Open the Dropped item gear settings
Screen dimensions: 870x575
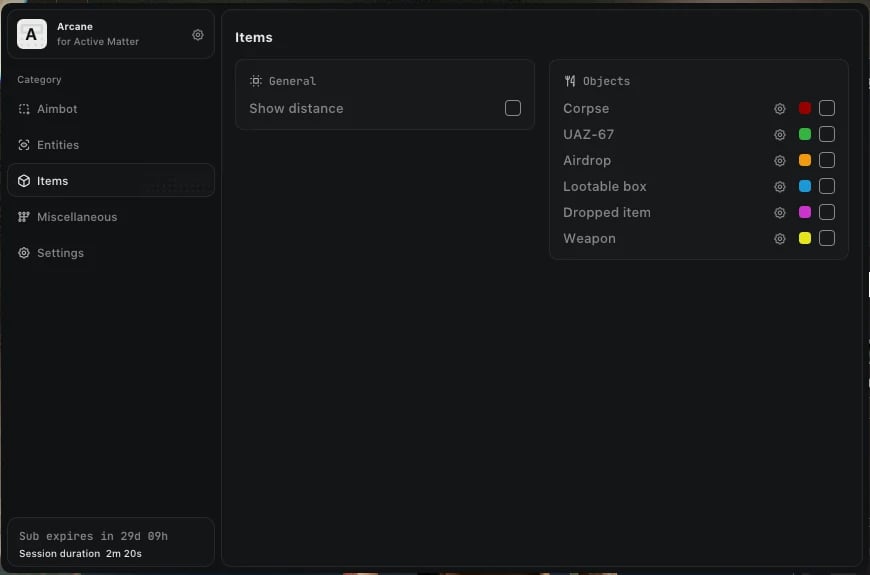point(780,213)
